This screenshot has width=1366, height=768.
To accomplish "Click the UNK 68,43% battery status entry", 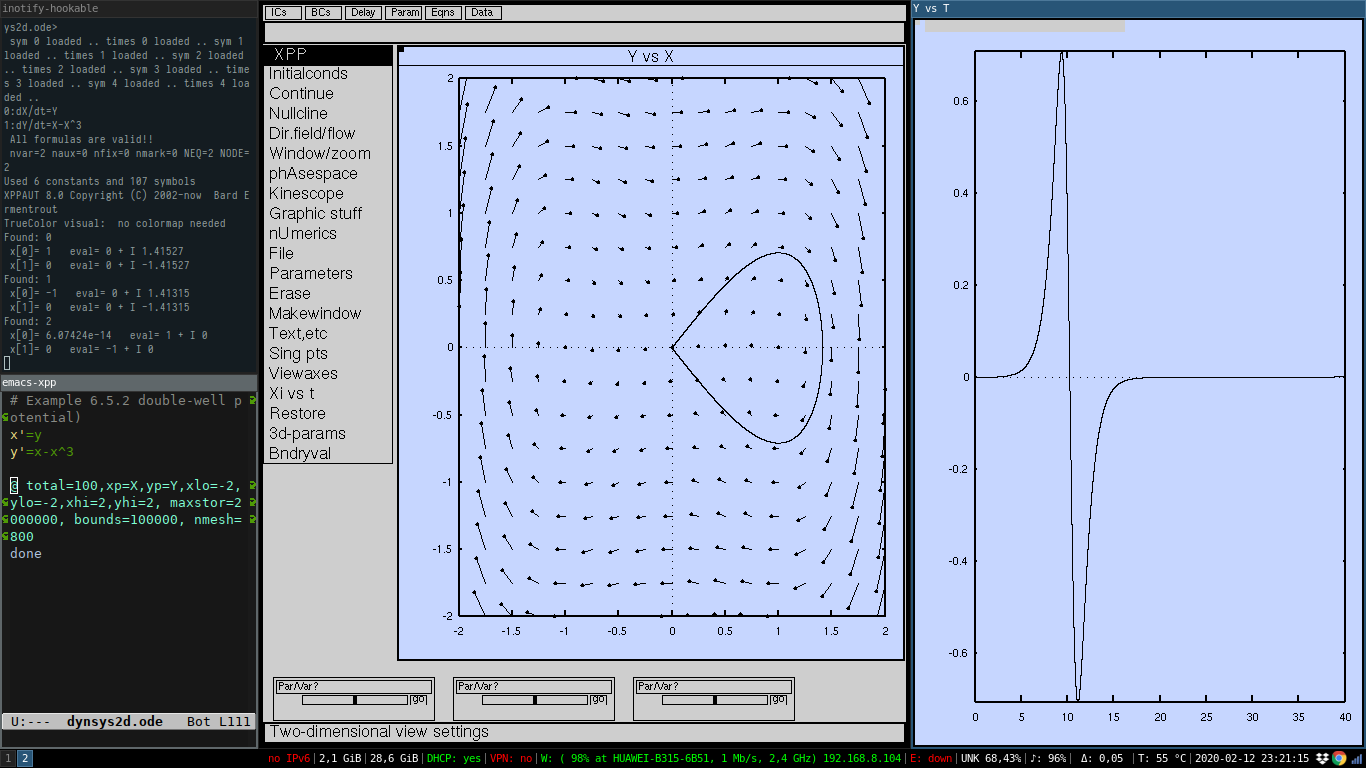I will (x=993, y=759).
